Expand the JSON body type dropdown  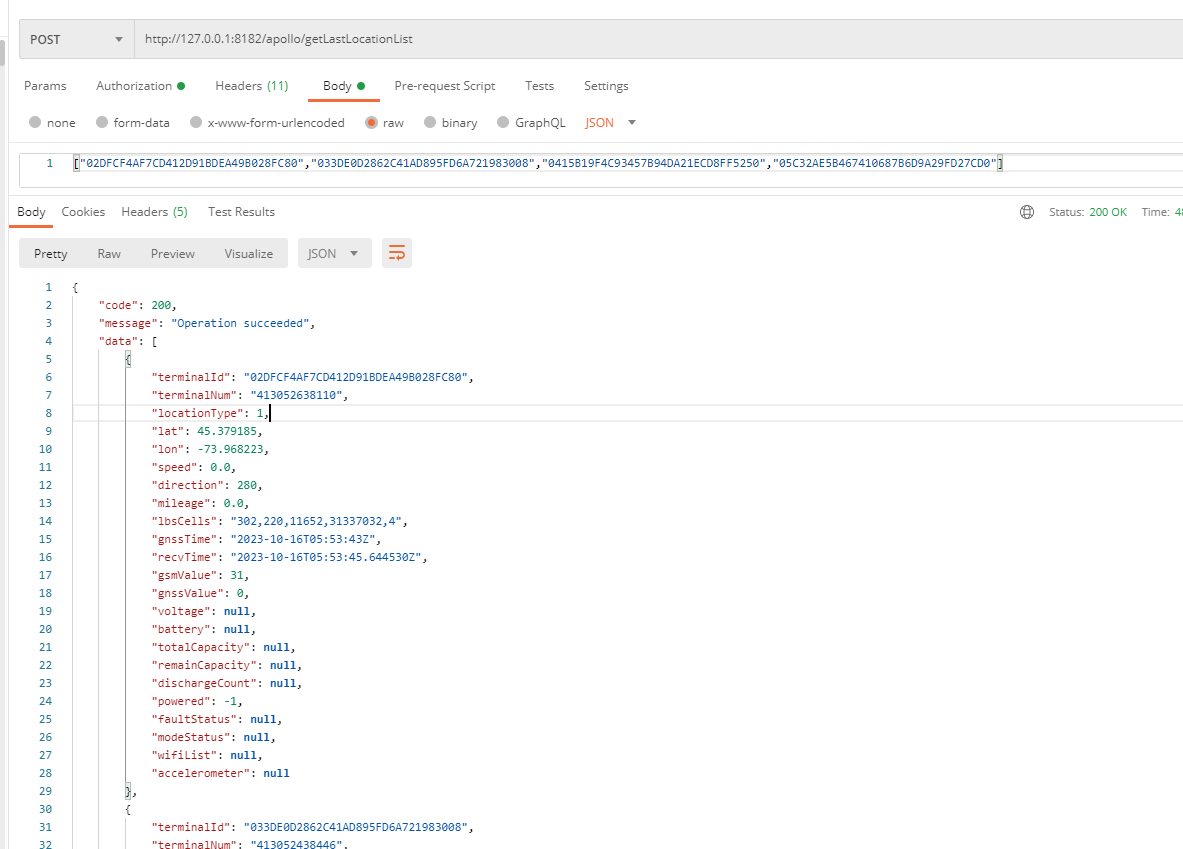[611, 123]
